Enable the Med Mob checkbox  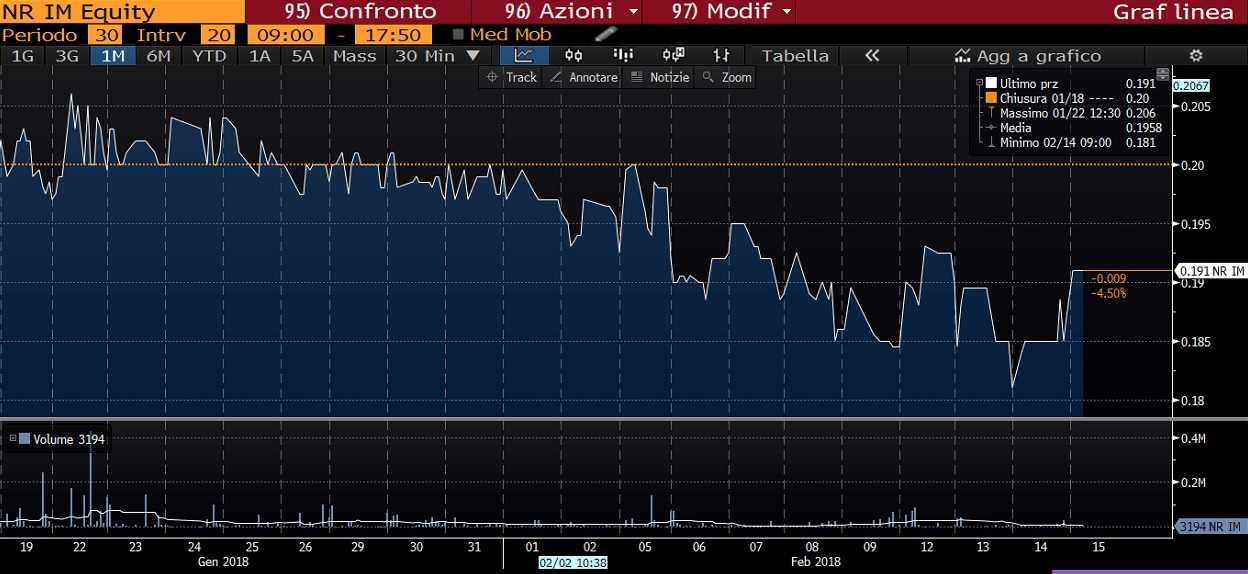pos(458,34)
